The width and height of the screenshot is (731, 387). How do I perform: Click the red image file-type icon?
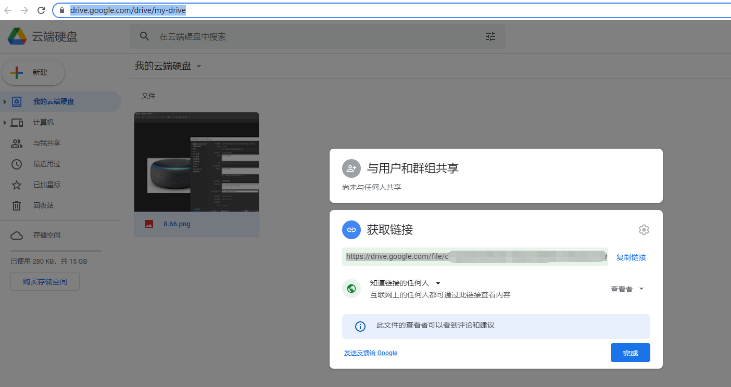(x=149, y=224)
